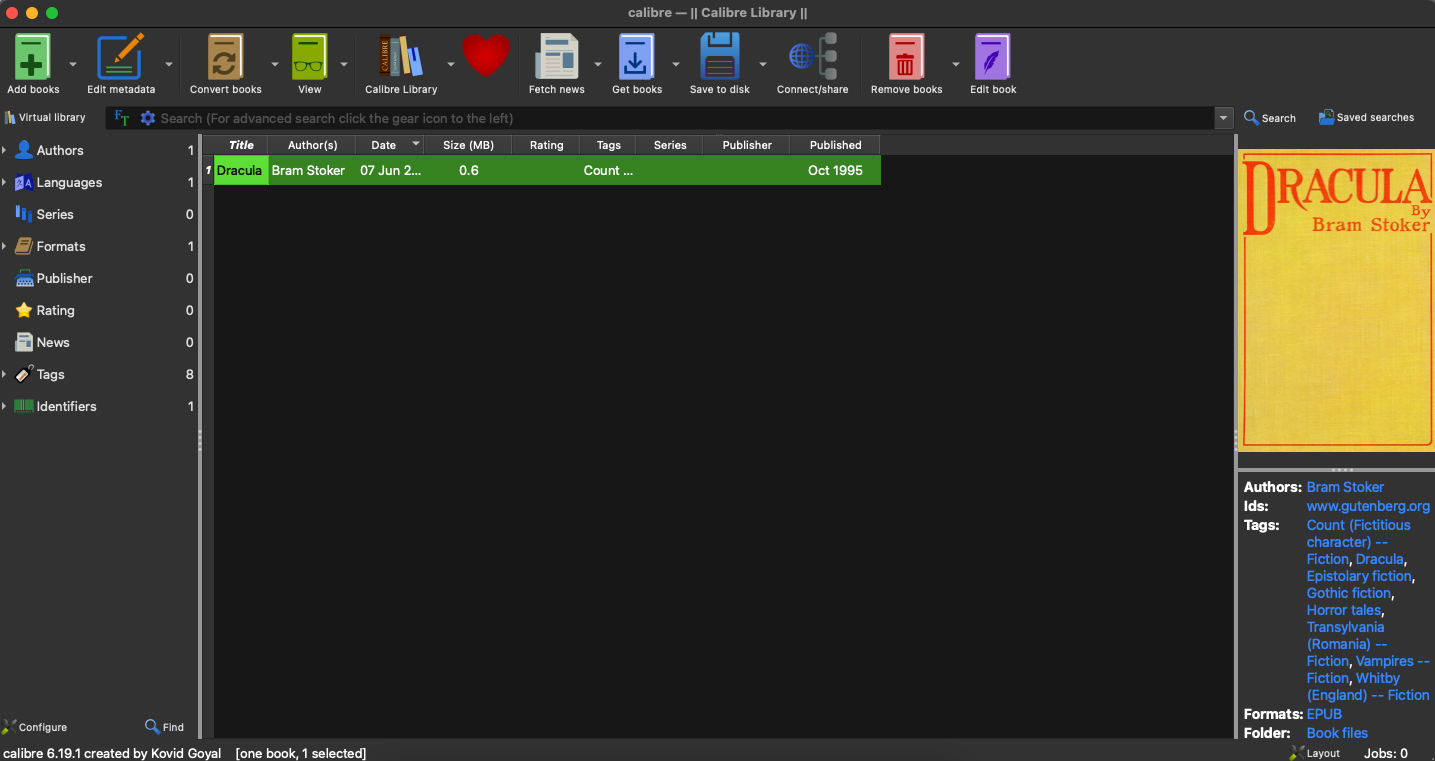Select the Convert books icon
Screen dimensions: 1435x761
224,55
